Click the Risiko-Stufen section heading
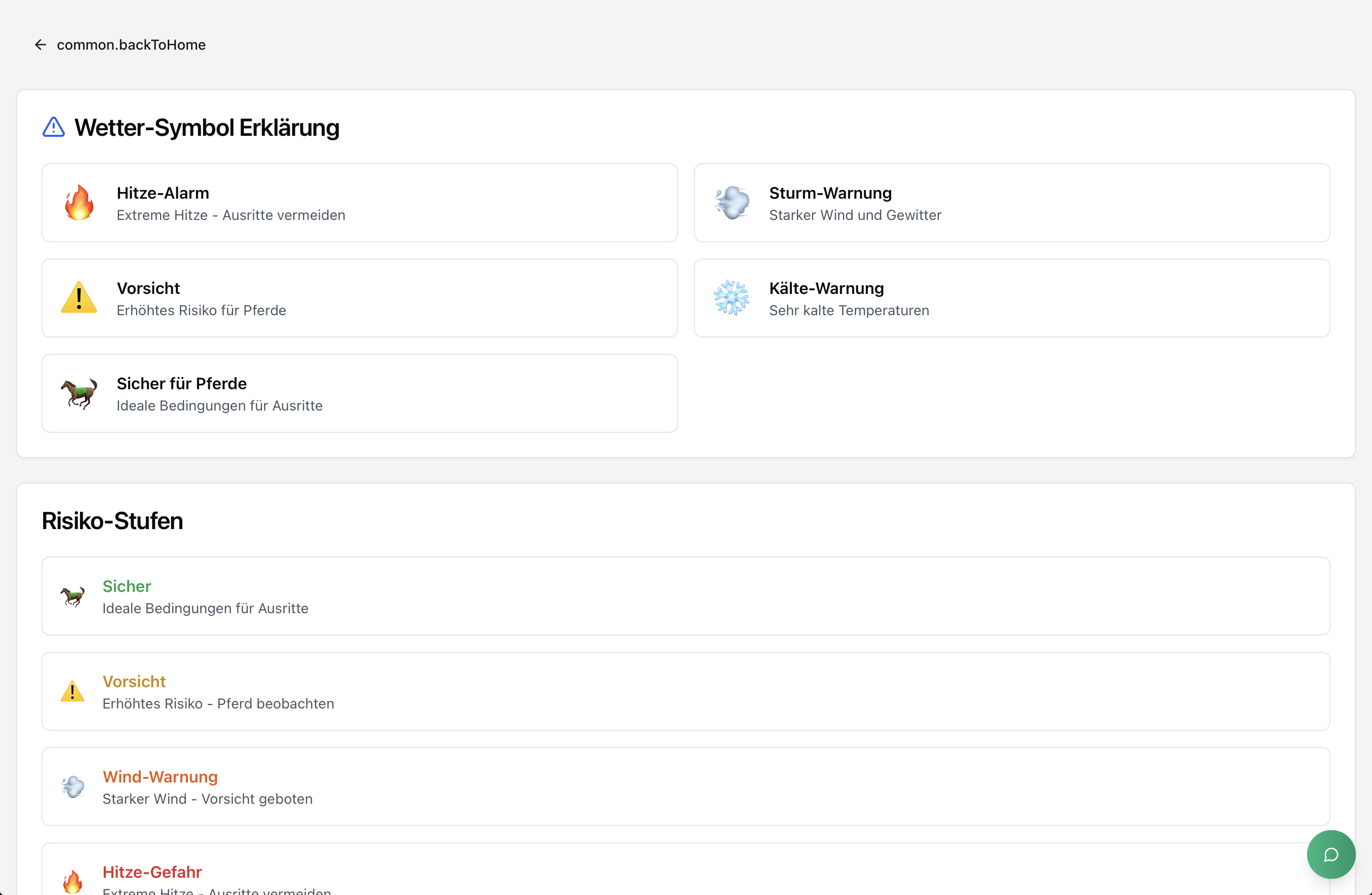Image resolution: width=1372 pixels, height=895 pixels. pyautogui.click(x=112, y=521)
